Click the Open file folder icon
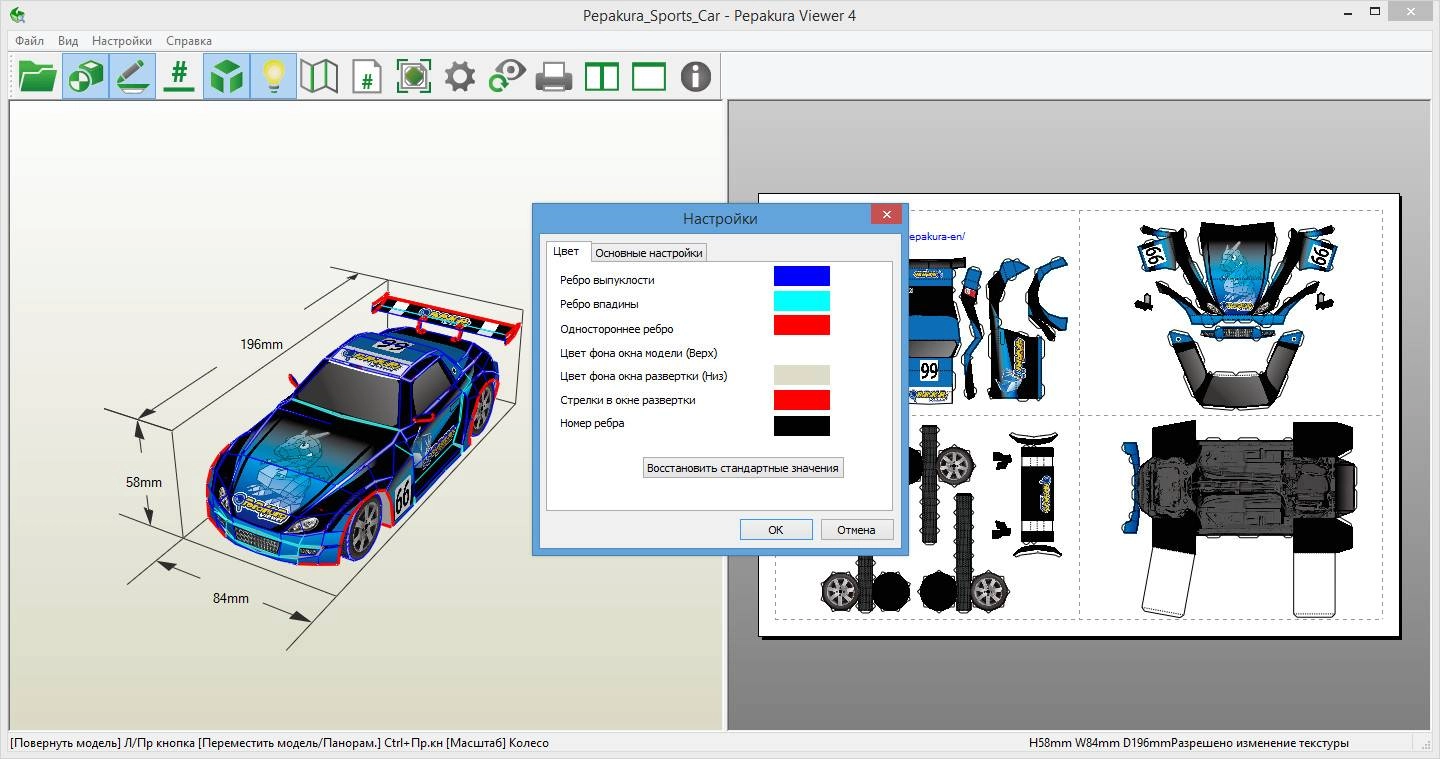 point(38,76)
